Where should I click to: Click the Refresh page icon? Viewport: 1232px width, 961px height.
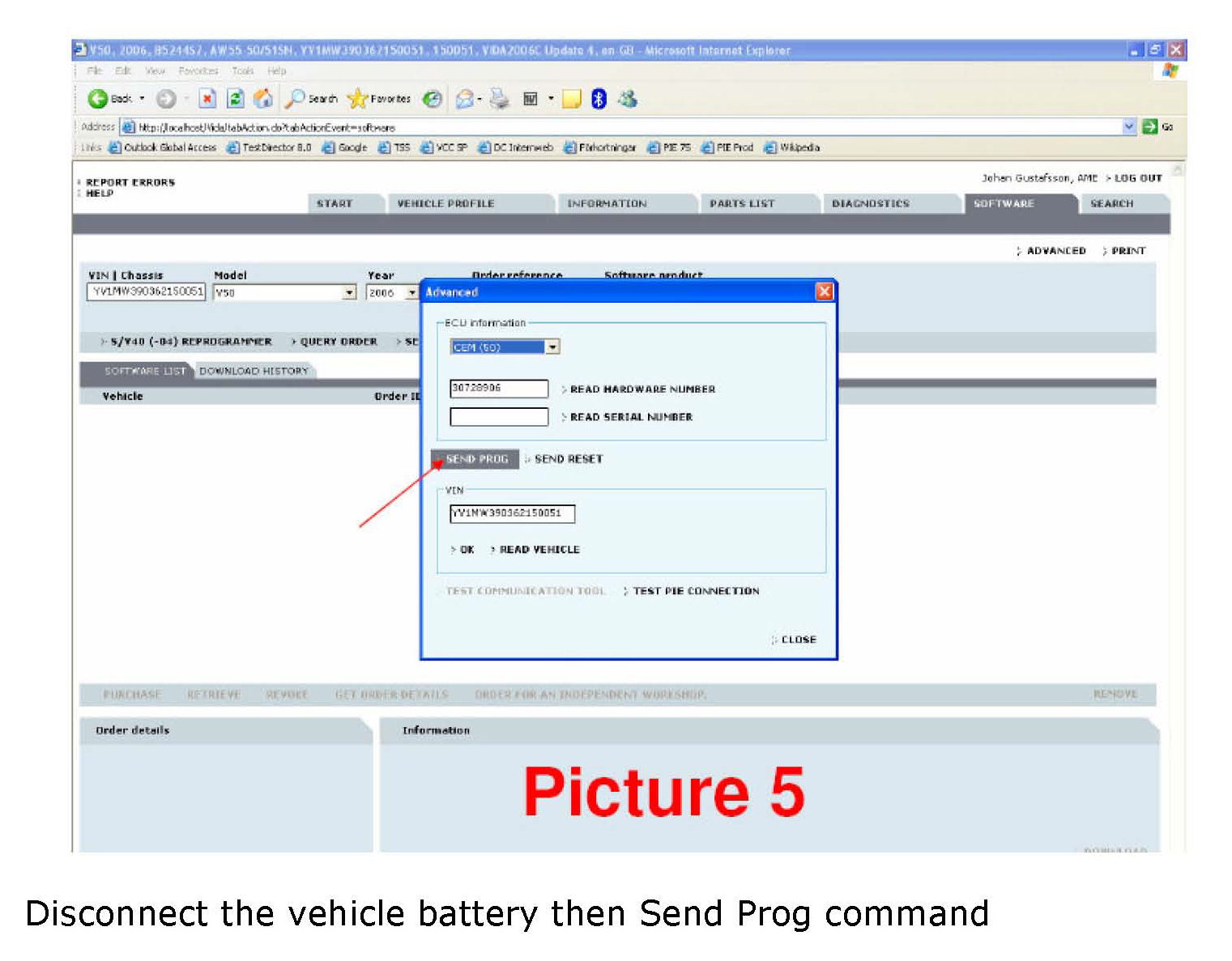(235, 99)
